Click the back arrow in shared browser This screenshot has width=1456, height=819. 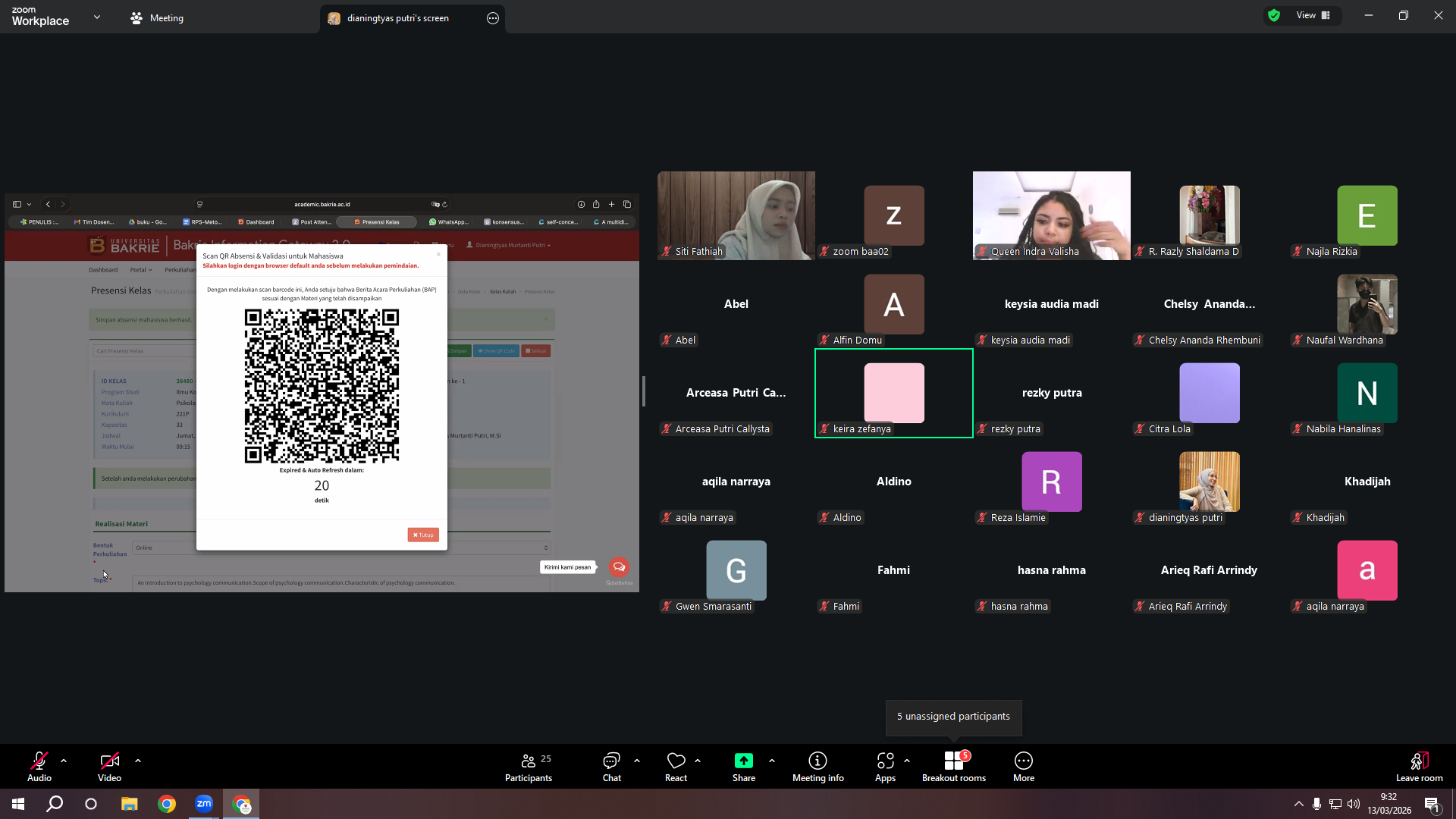[48, 204]
